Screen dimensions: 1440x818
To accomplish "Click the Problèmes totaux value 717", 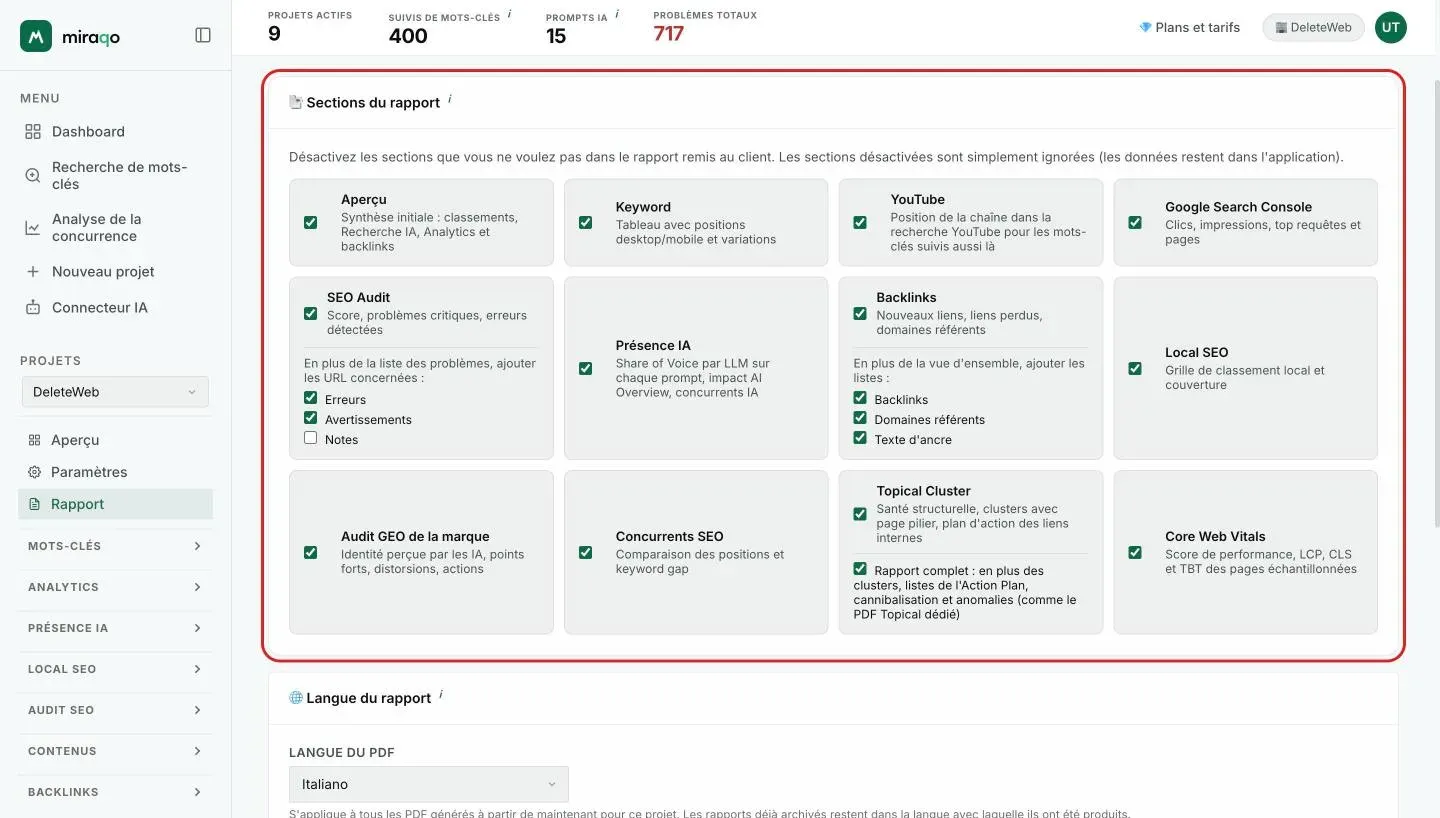I will [669, 34].
